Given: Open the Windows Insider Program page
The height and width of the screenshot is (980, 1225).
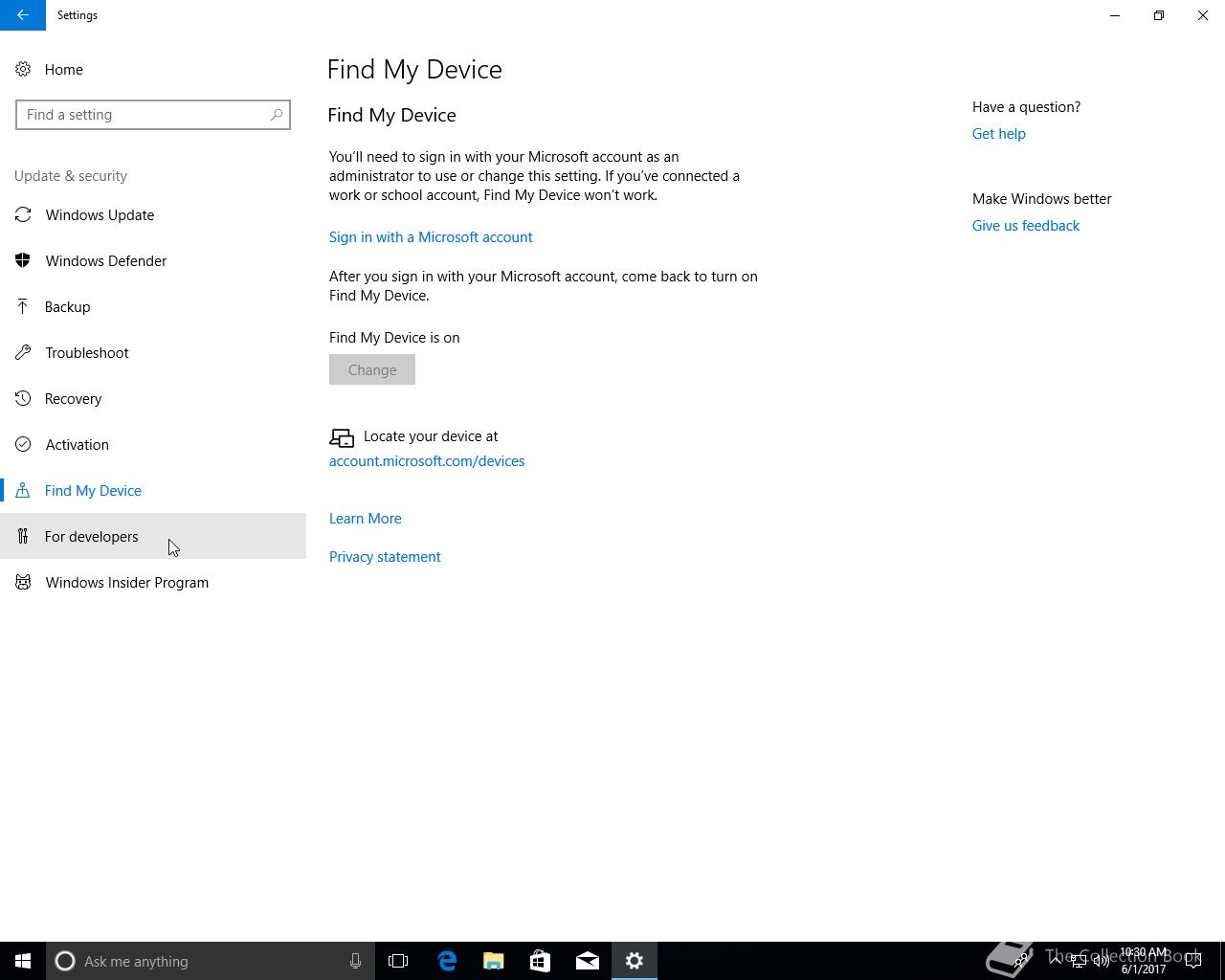Looking at the screenshot, I should pyautogui.click(x=153, y=582).
